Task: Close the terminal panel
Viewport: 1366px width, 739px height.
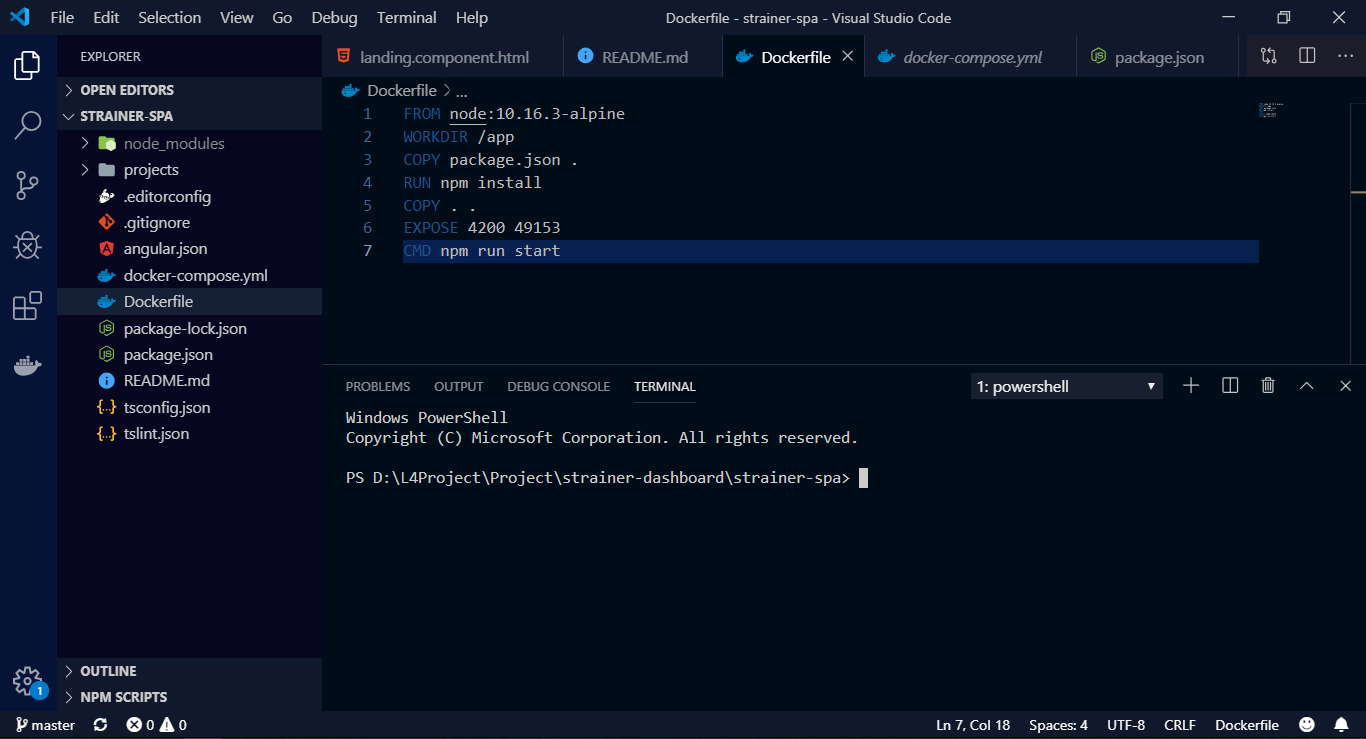Action: [1345, 386]
